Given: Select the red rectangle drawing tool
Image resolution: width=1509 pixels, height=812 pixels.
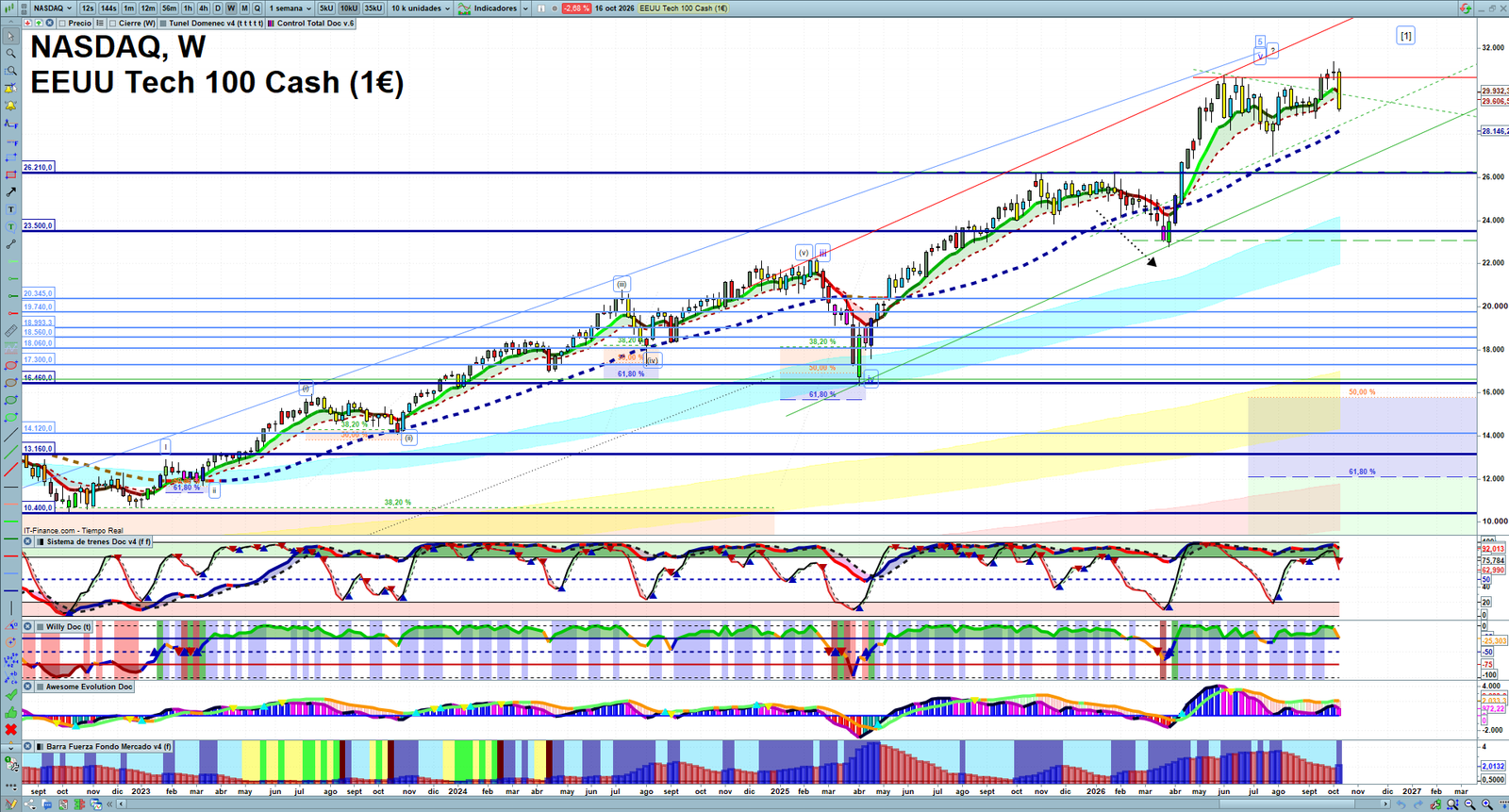Looking at the screenshot, I should (10, 174).
